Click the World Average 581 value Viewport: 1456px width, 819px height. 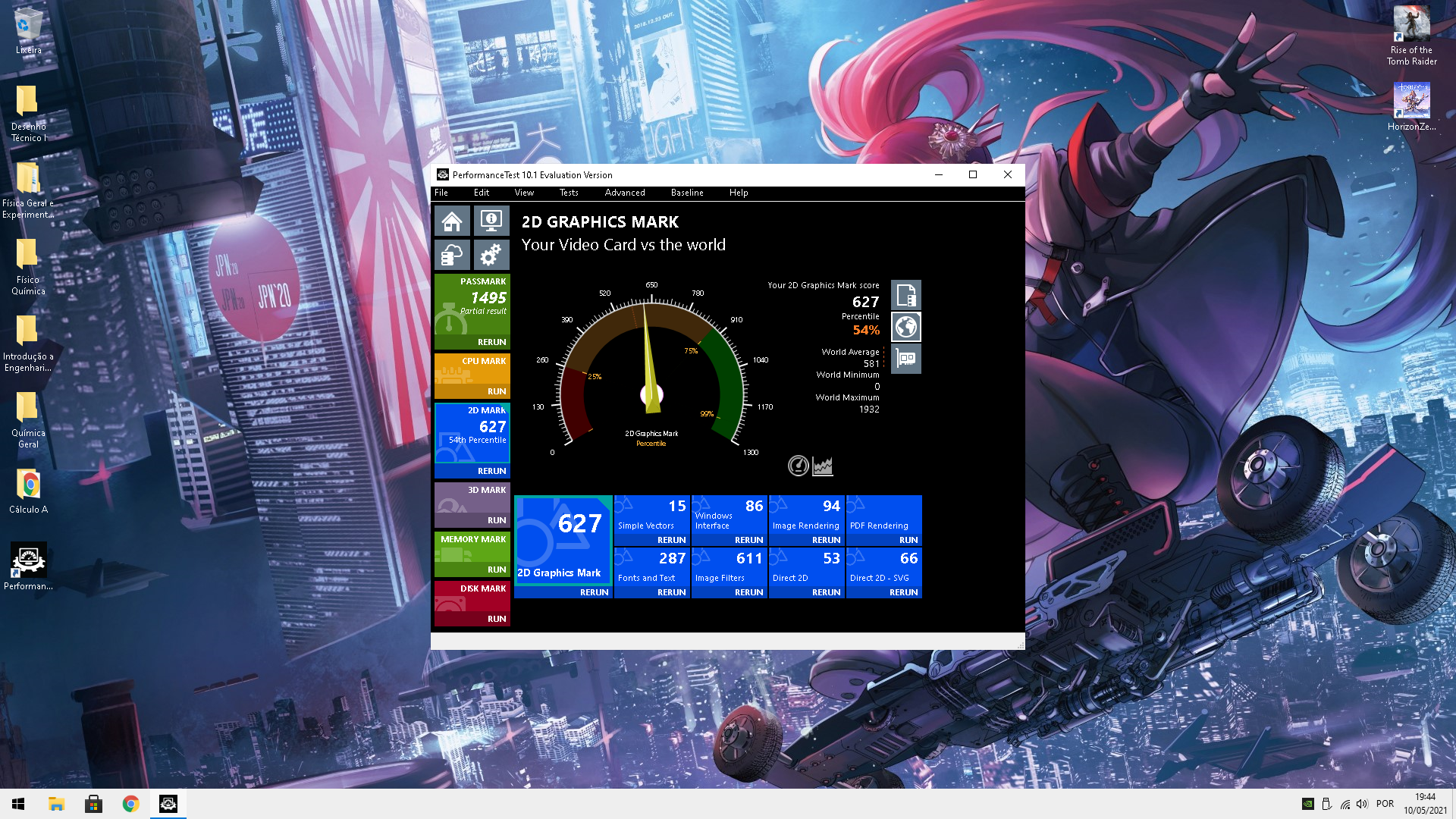(871, 364)
